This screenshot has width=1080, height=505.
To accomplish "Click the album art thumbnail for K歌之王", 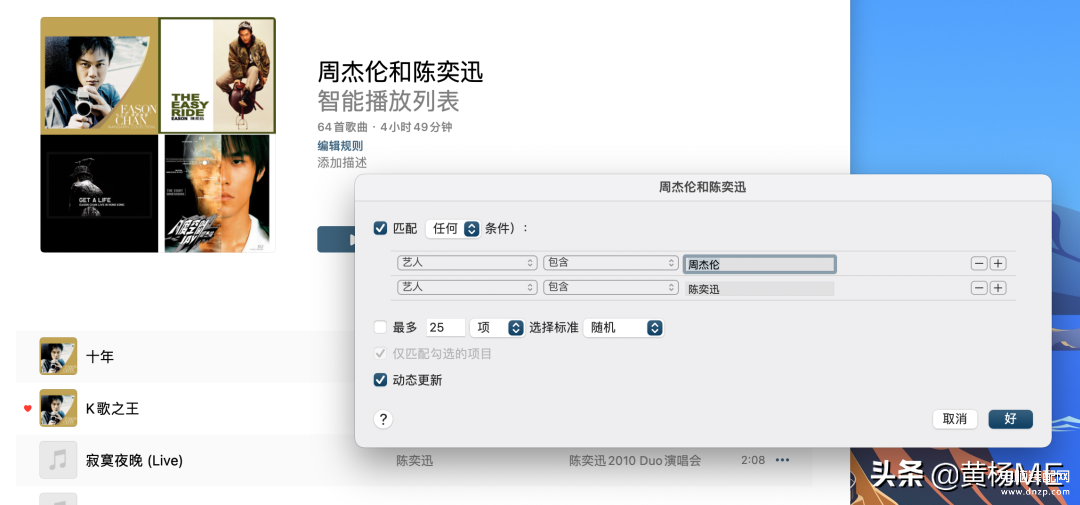I will (x=58, y=409).
